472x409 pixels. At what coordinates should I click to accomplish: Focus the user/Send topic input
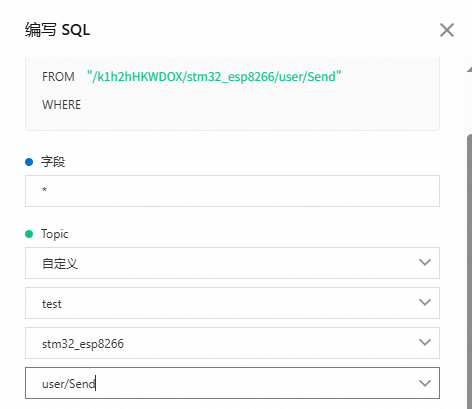232,383
